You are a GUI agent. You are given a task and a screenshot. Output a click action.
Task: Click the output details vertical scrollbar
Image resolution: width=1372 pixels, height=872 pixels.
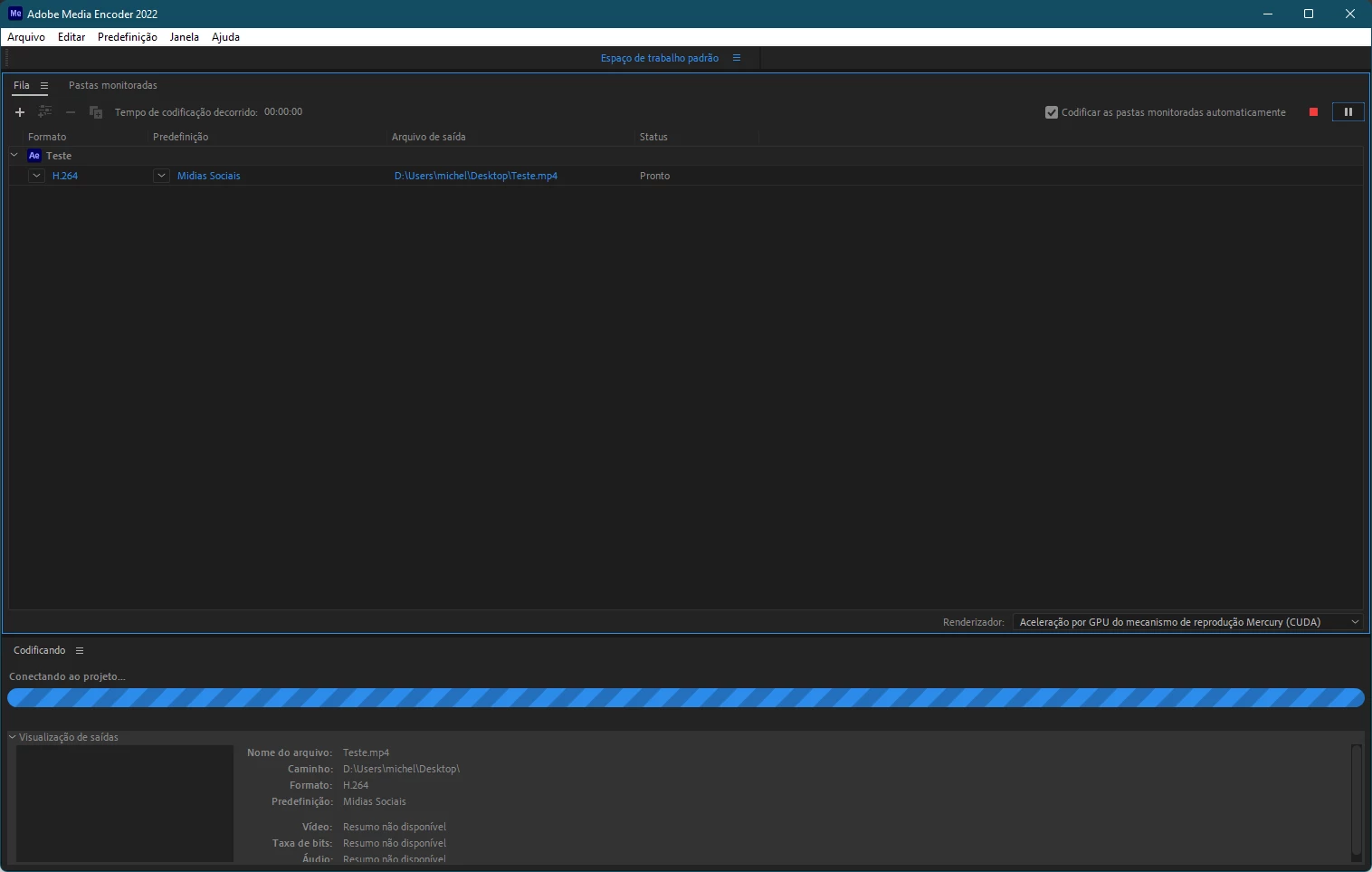(x=1356, y=801)
